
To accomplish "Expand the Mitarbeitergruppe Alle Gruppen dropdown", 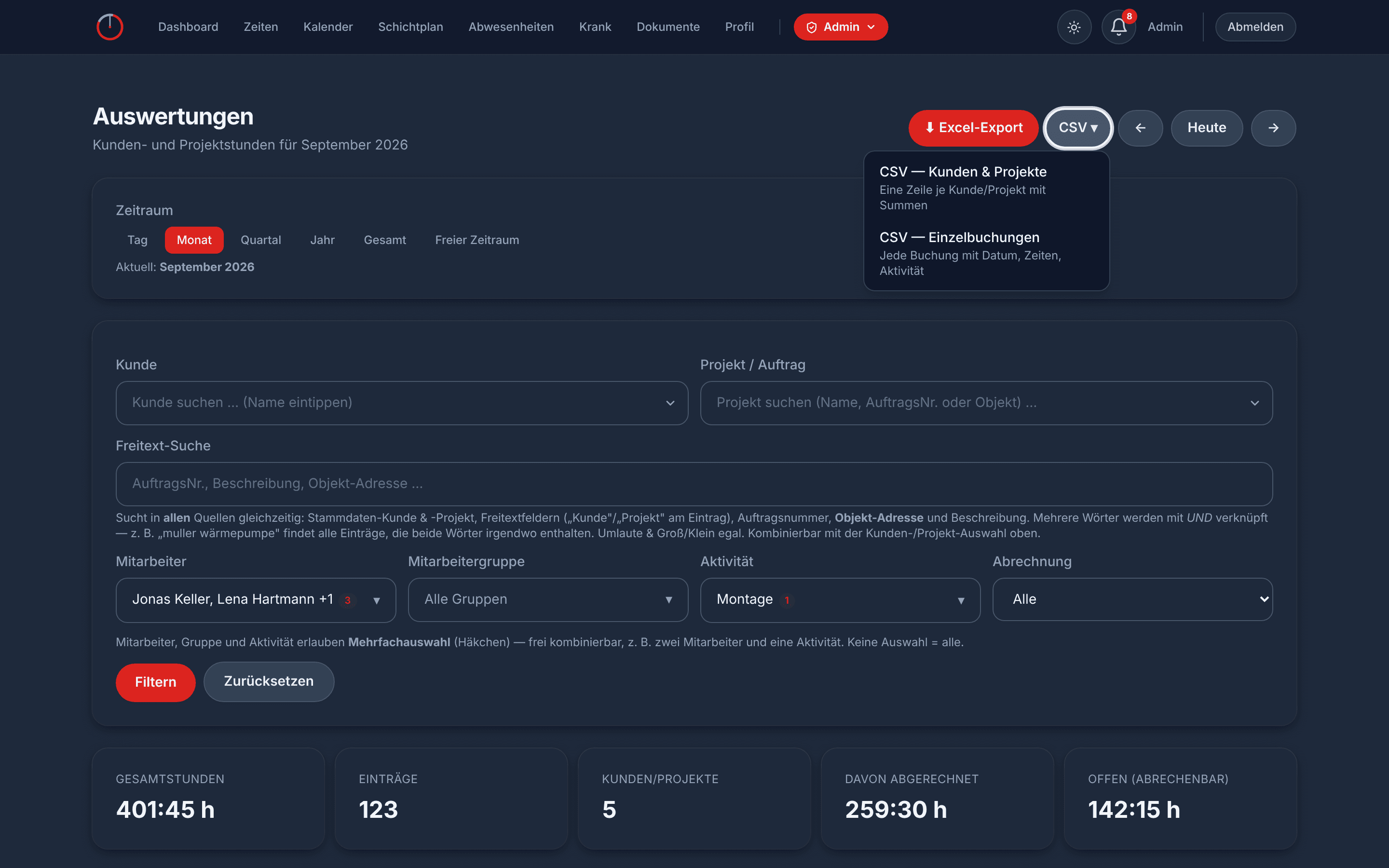I will pyautogui.click(x=548, y=600).
